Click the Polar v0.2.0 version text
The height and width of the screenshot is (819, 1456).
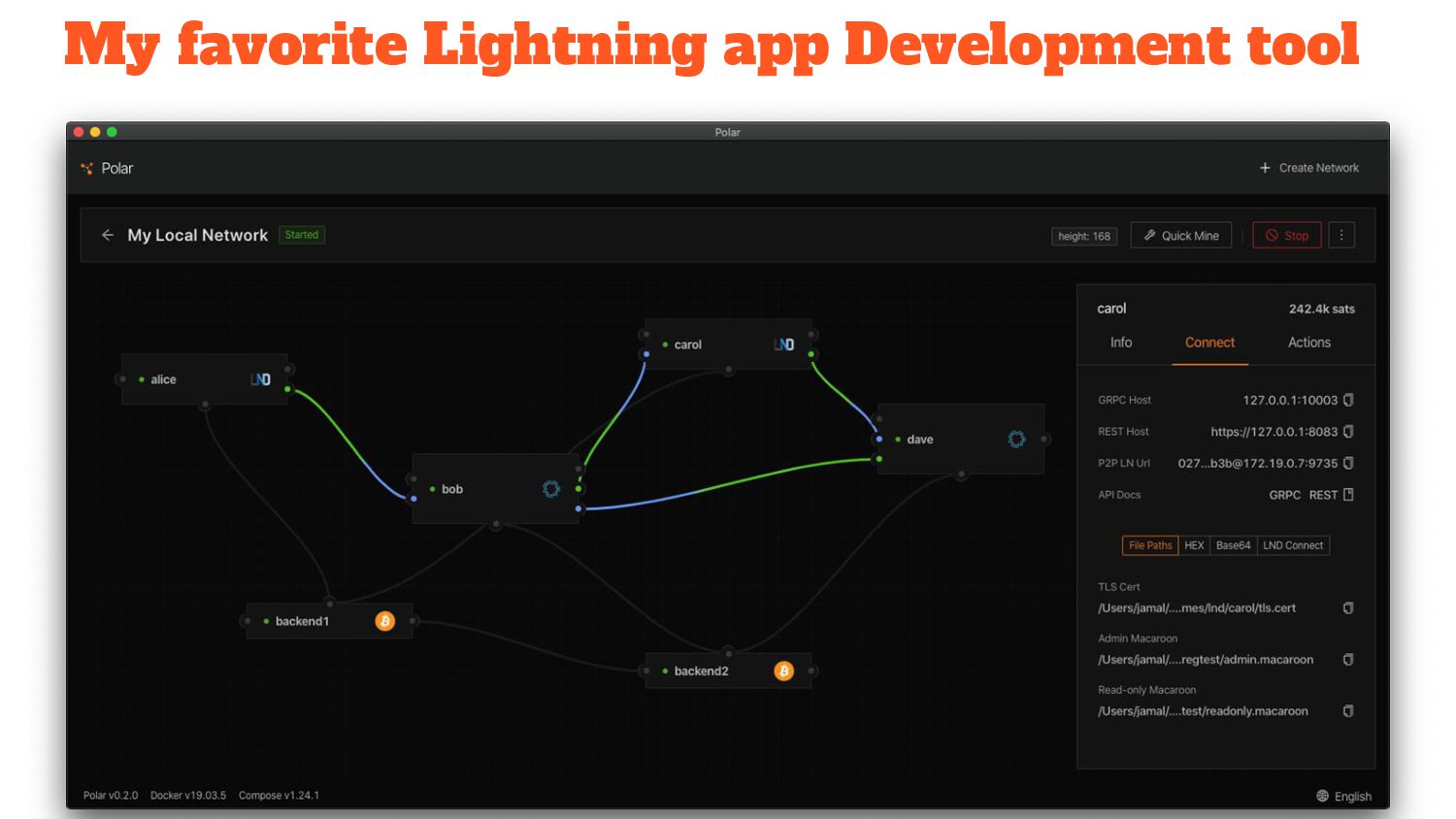pyautogui.click(x=111, y=796)
